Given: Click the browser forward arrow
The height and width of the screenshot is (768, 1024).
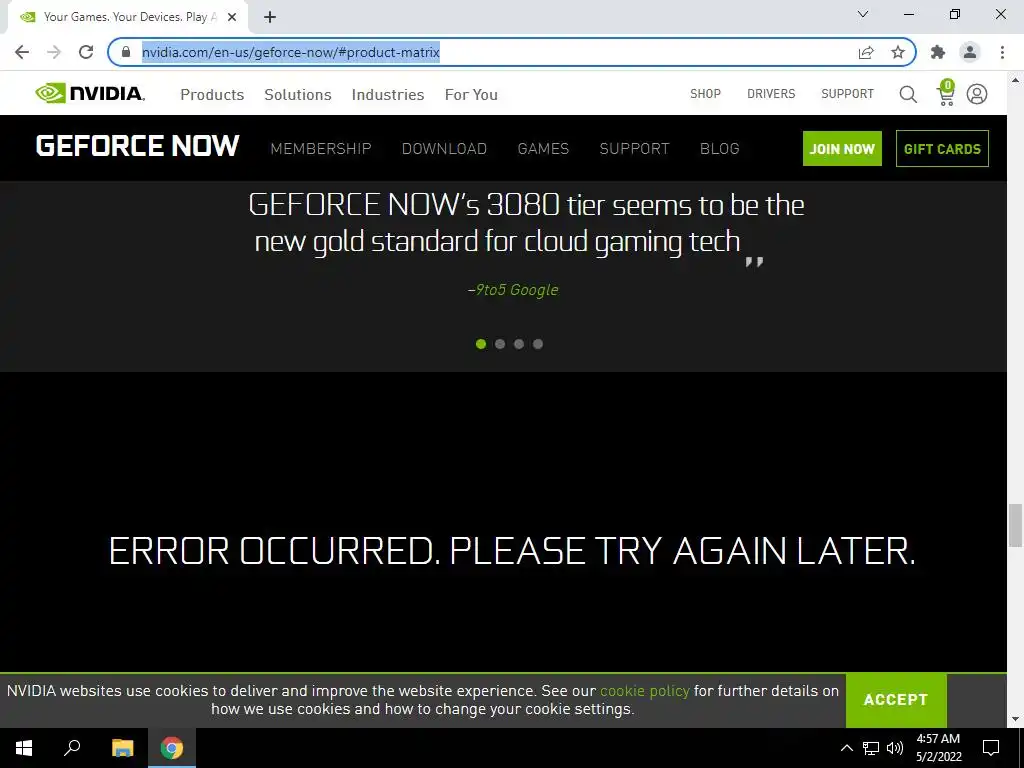Looking at the screenshot, I should pyautogui.click(x=54, y=52).
